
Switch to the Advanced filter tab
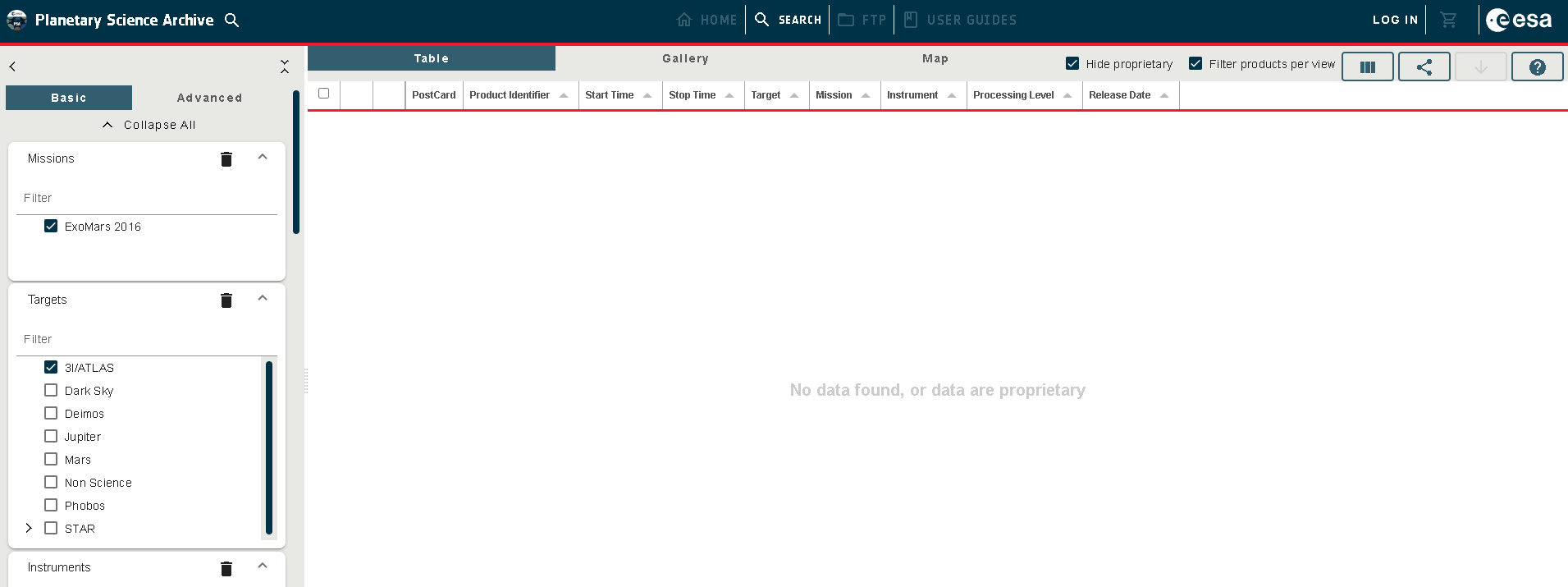point(210,98)
